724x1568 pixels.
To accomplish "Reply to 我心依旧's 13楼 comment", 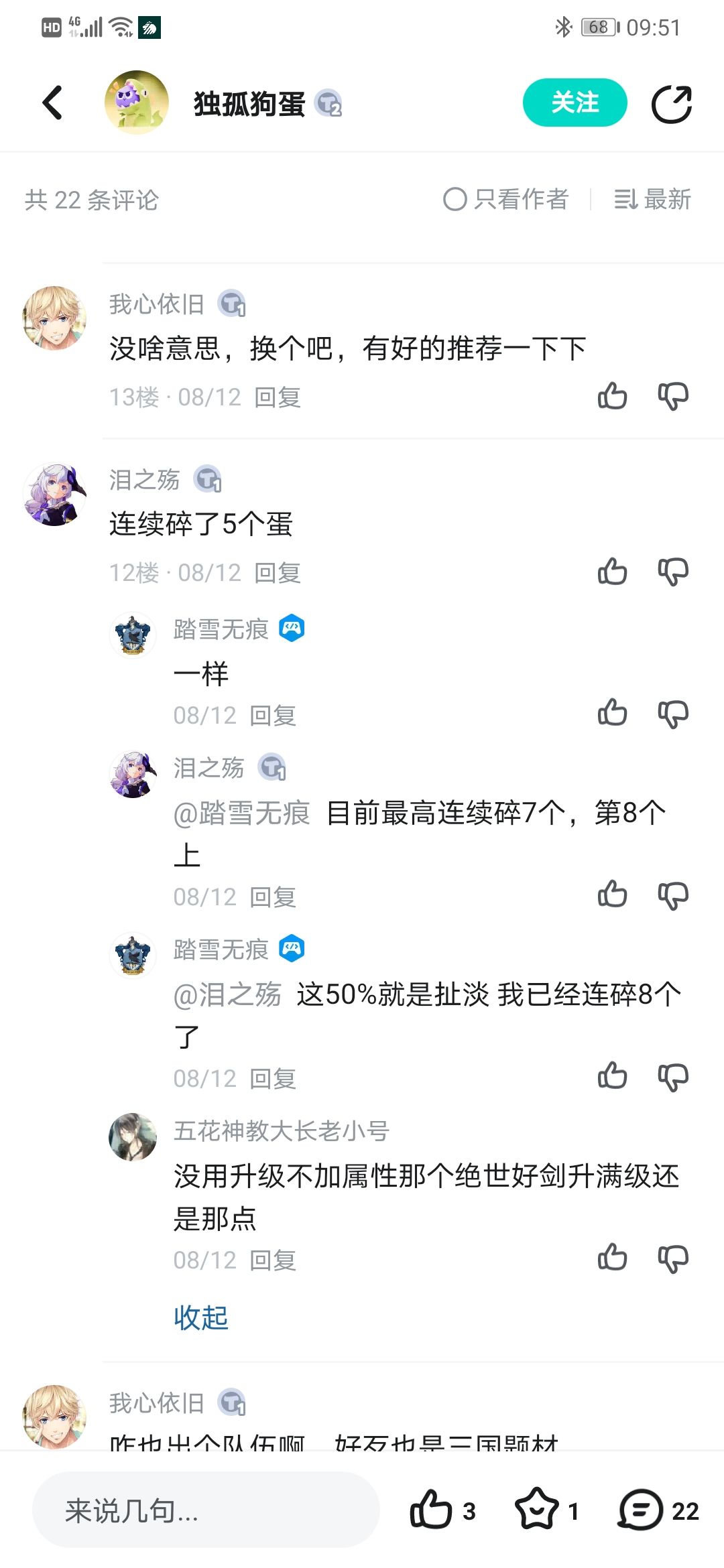I will pos(278,397).
